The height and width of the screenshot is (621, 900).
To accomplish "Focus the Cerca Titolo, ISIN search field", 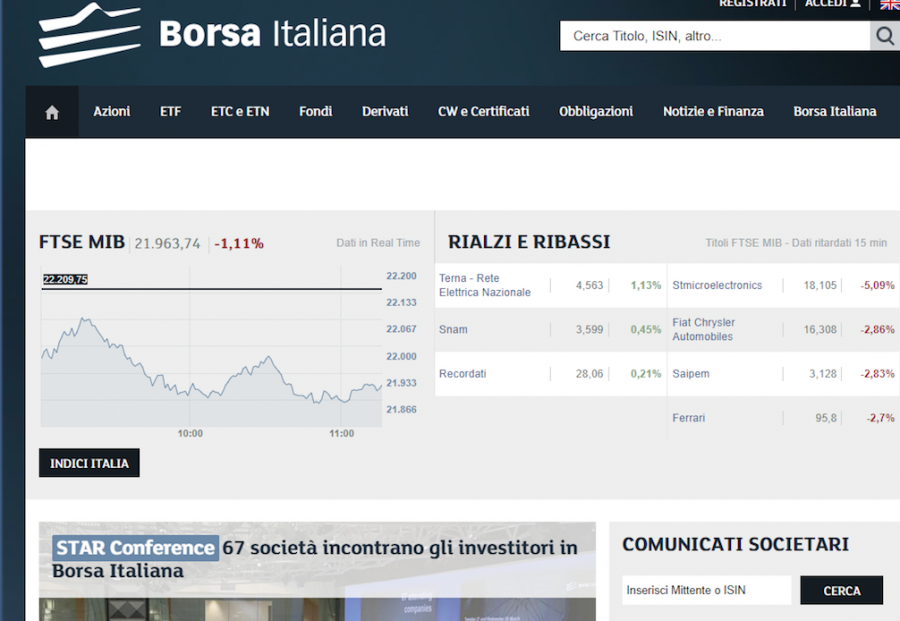I will (x=714, y=37).
